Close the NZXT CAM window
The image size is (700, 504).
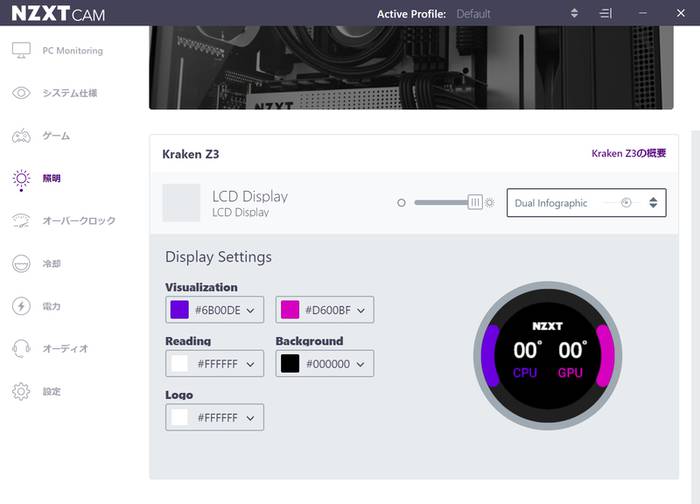pyautogui.click(x=680, y=13)
